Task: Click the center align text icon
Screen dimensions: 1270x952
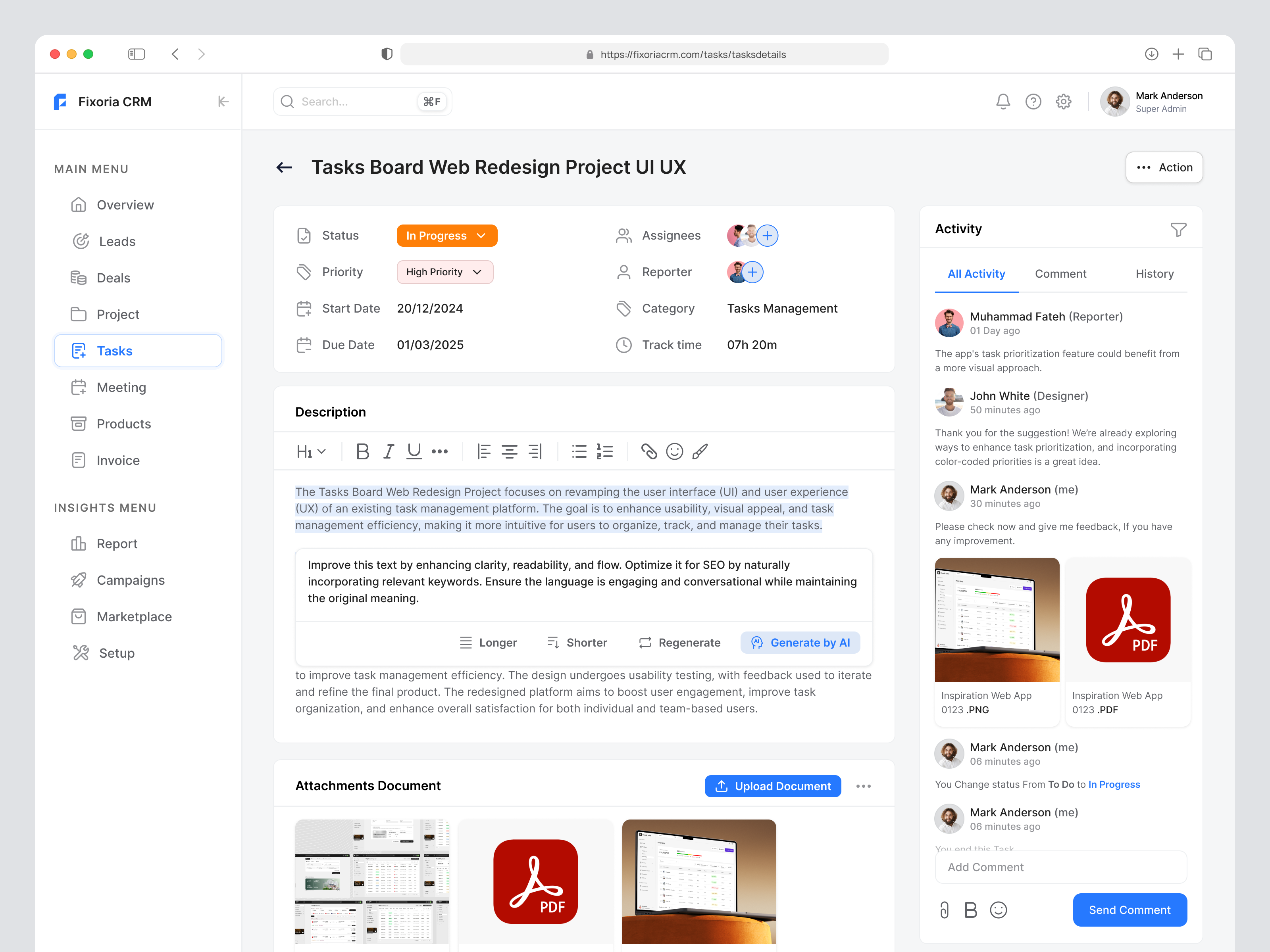Action: pos(509,451)
